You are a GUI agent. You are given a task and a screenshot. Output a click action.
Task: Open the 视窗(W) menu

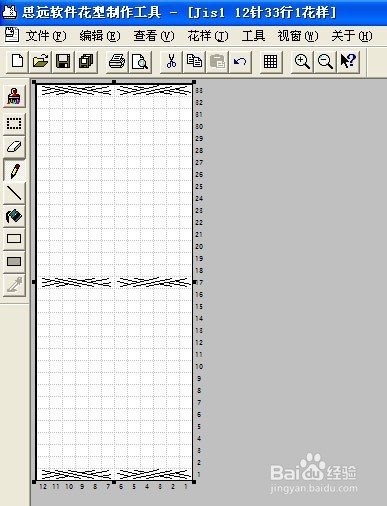[x=298, y=36]
